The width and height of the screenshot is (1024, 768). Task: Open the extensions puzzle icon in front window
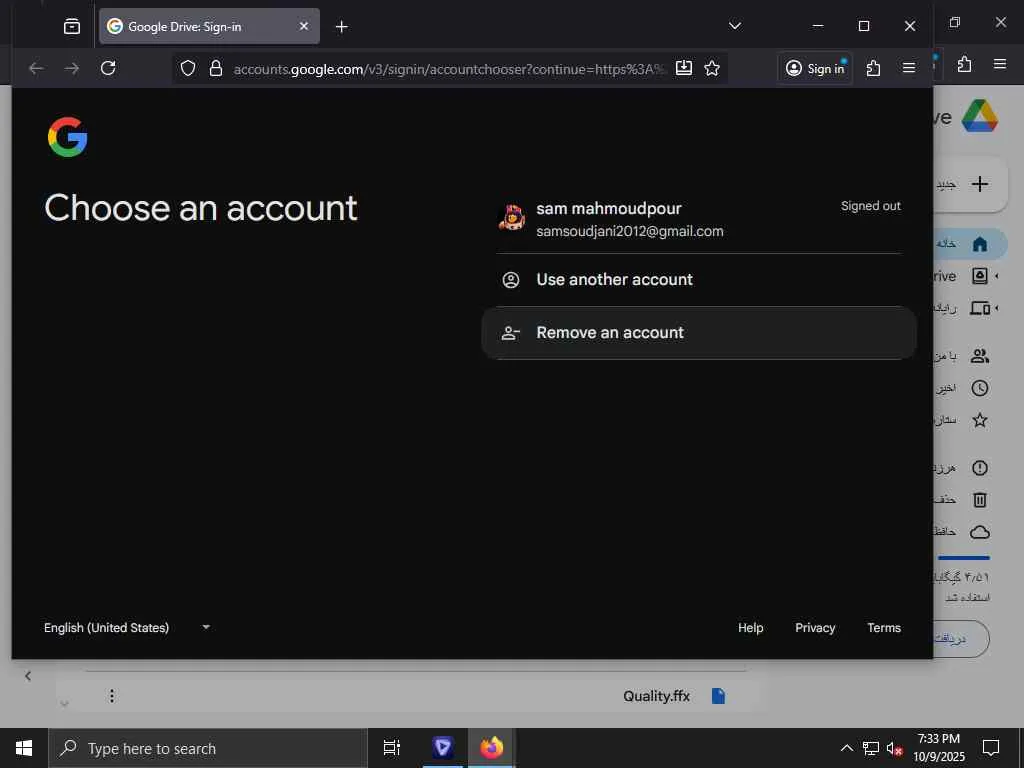873,68
